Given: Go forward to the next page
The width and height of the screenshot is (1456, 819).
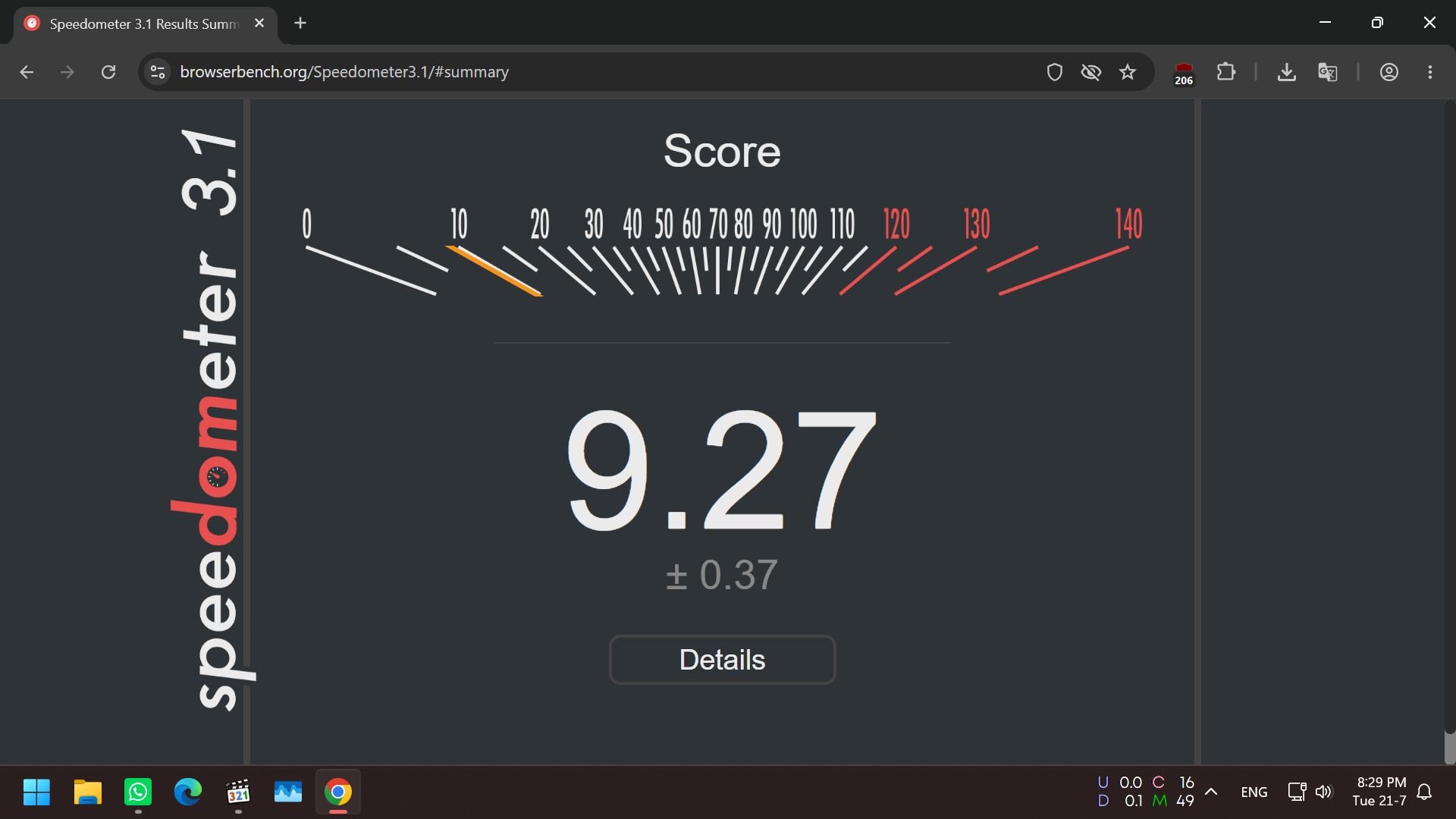Looking at the screenshot, I should [67, 72].
